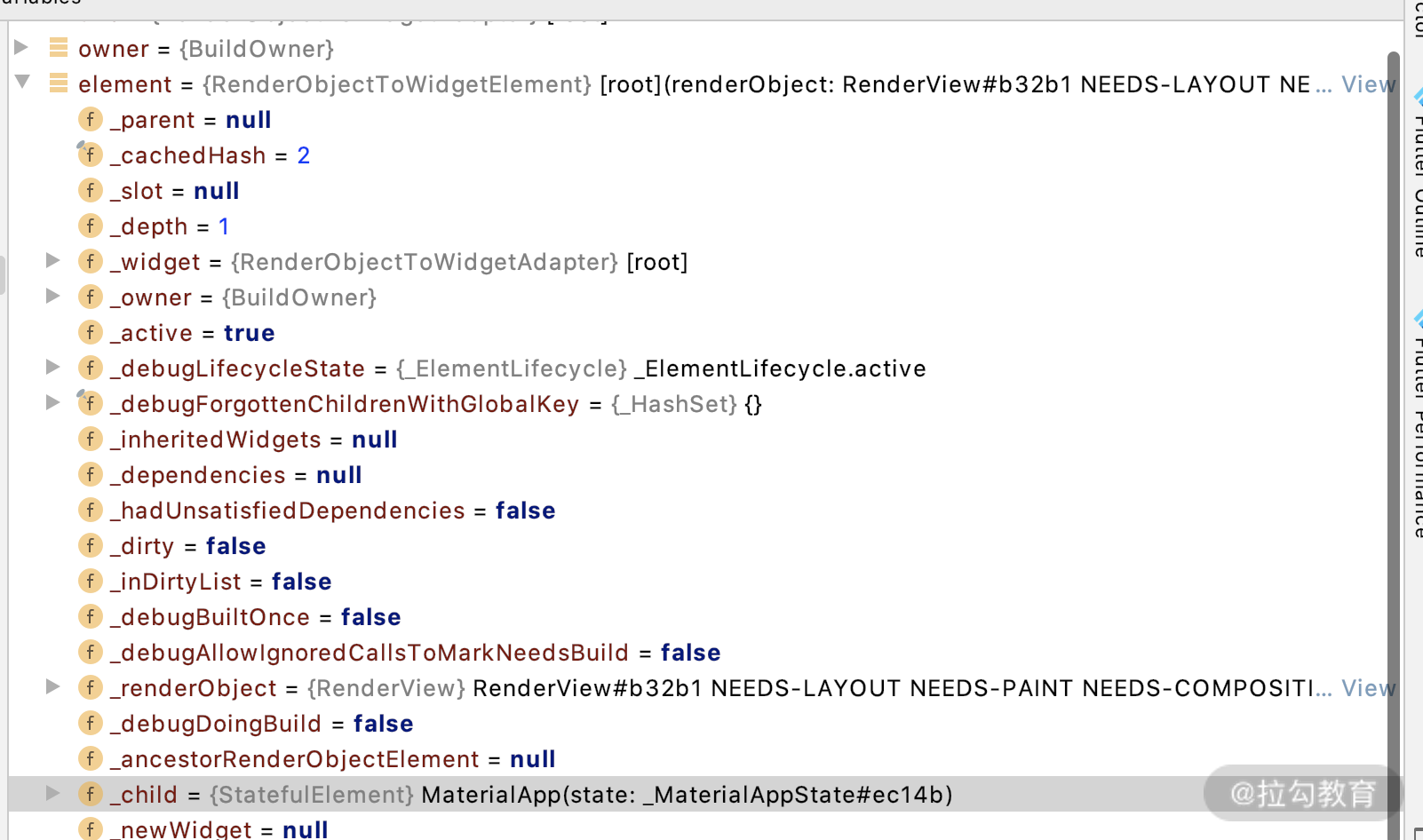Click the field icon beside _parent
1423x840 pixels.
[91, 119]
